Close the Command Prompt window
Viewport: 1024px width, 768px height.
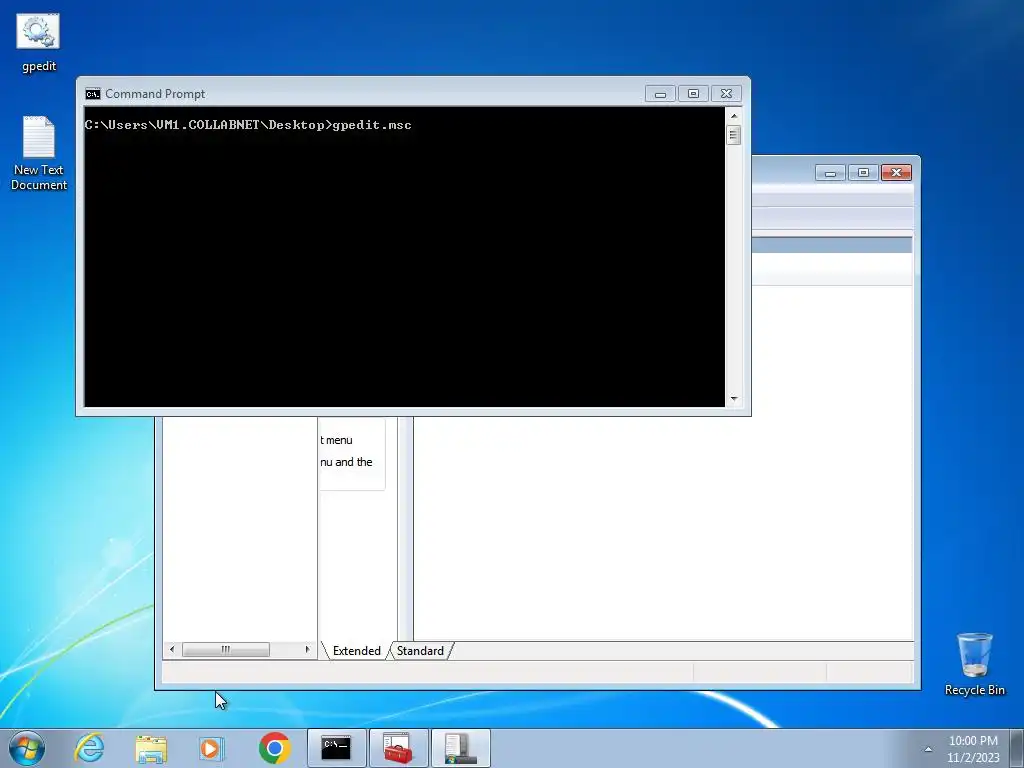coord(726,94)
